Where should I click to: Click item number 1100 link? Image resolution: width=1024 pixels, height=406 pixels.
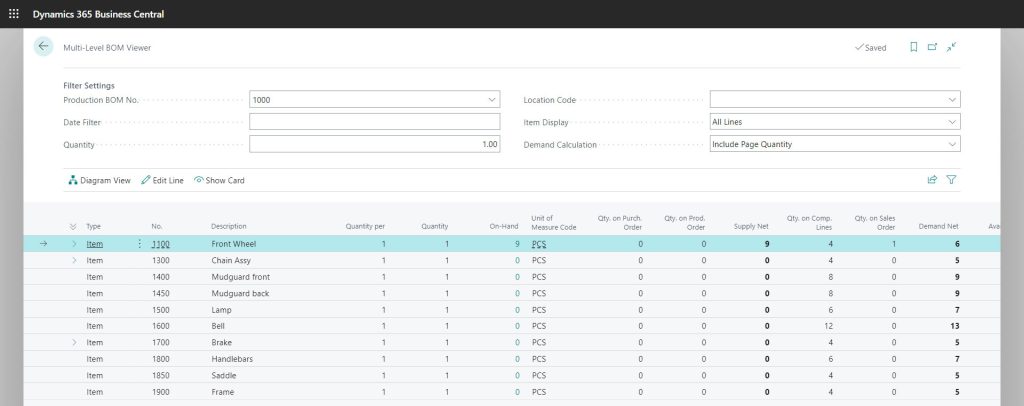pyautogui.click(x=161, y=243)
